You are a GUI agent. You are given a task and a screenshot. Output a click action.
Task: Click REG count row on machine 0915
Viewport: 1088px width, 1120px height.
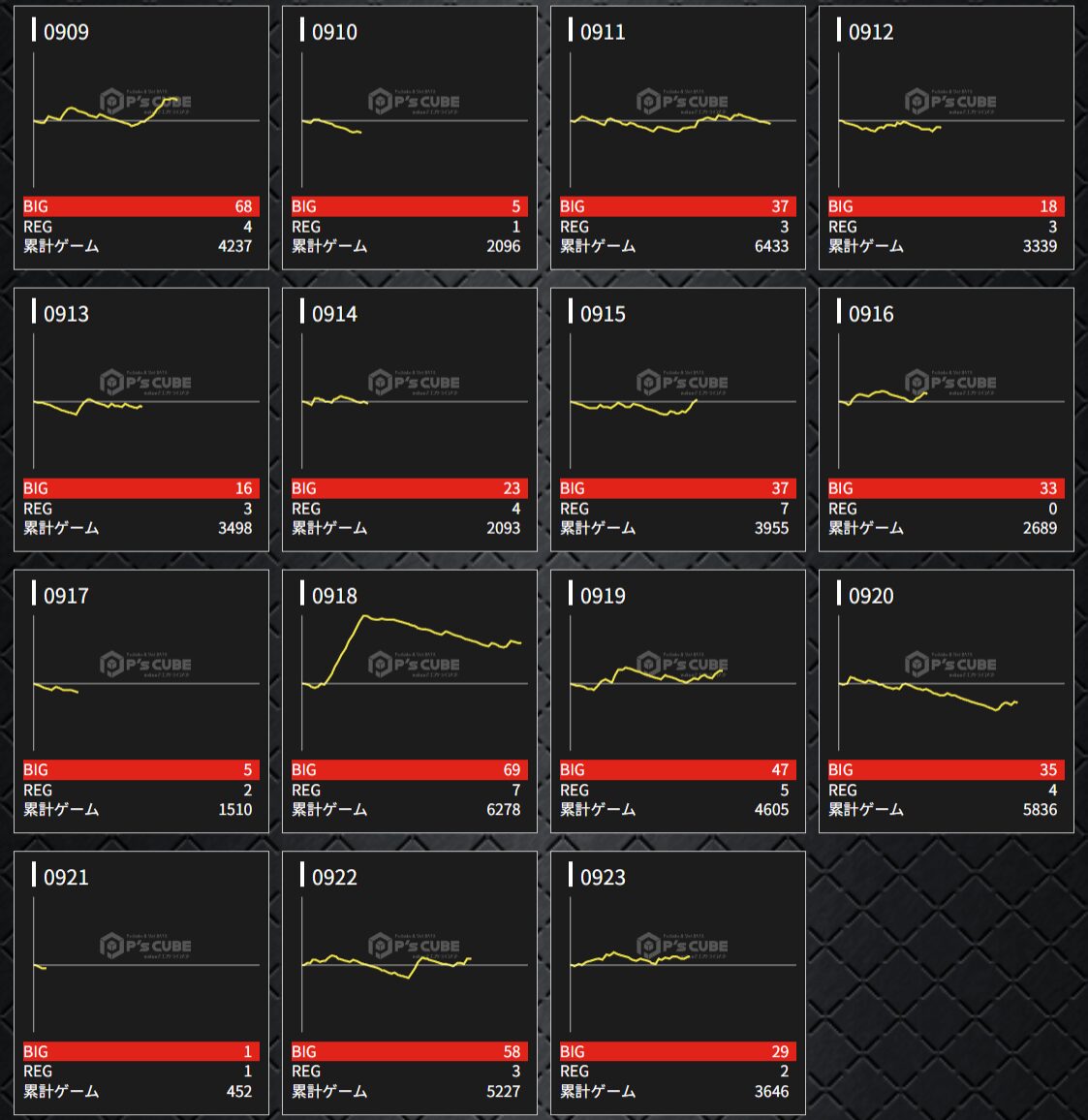click(x=678, y=509)
